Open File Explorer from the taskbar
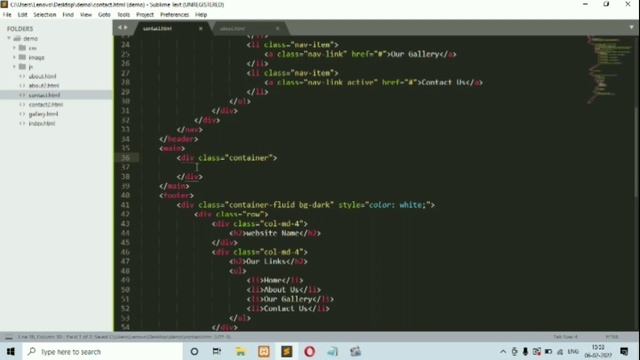The height and width of the screenshot is (360, 640). (x=240, y=351)
